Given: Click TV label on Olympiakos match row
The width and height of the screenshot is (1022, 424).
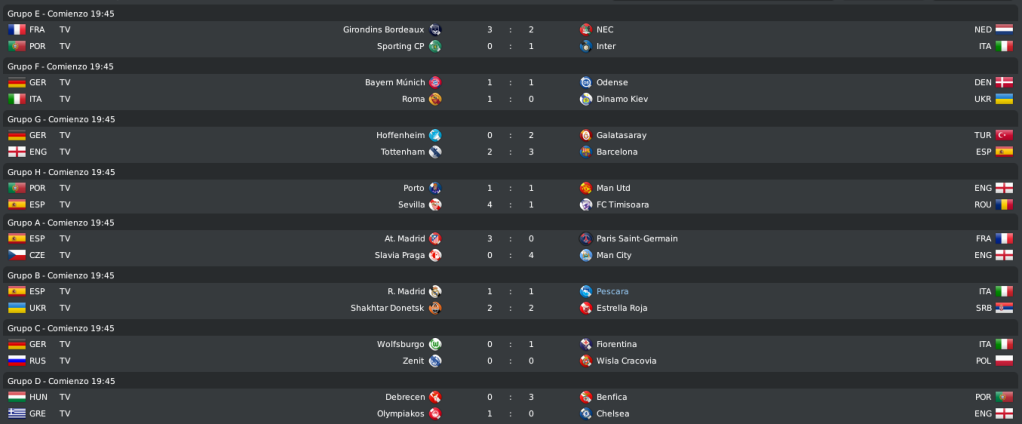Looking at the screenshot, I should 65,414.
